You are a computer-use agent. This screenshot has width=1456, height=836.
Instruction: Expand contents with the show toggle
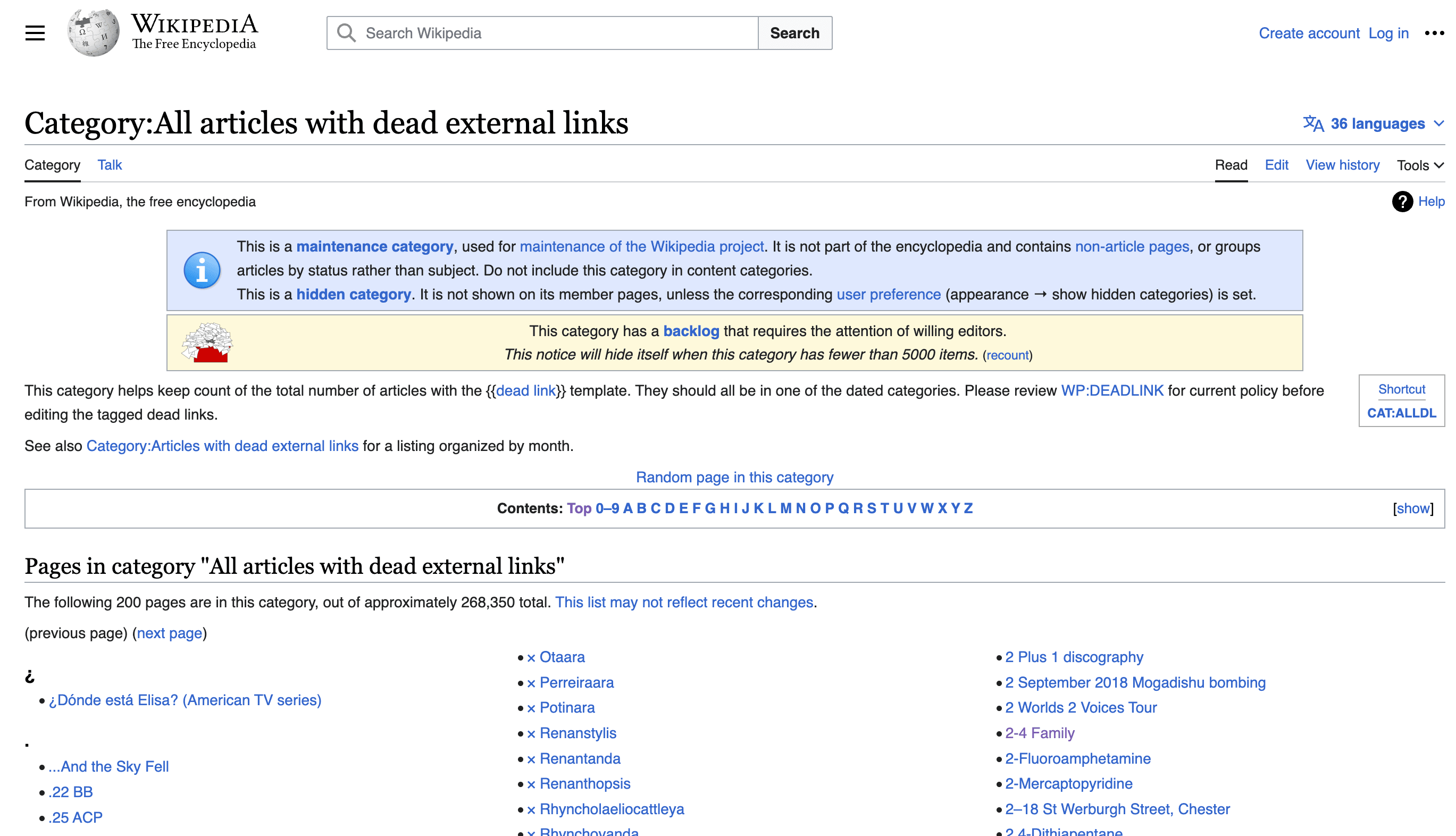coord(1412,508)
